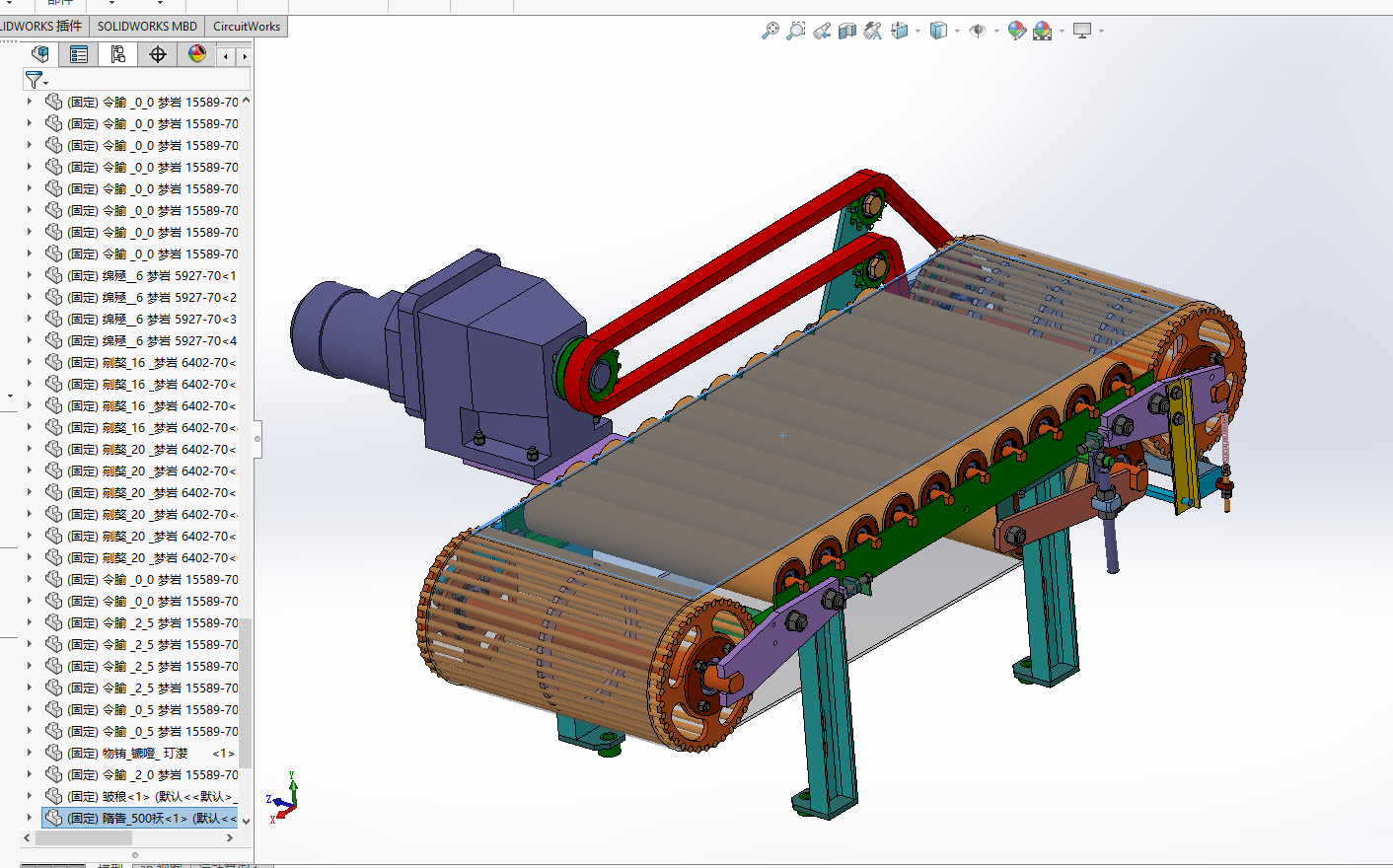The image size is (1393, 868).
Task: Select the Zoom to Area tool
Action: 795,32
